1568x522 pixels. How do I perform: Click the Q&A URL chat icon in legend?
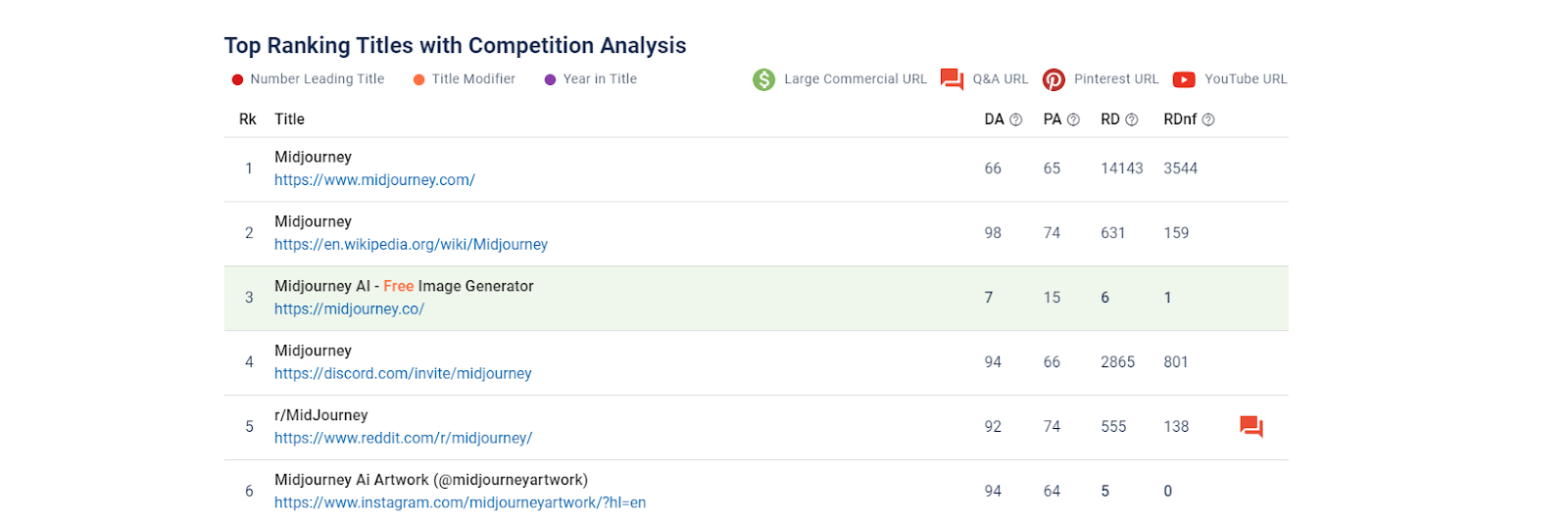[952, 79]
